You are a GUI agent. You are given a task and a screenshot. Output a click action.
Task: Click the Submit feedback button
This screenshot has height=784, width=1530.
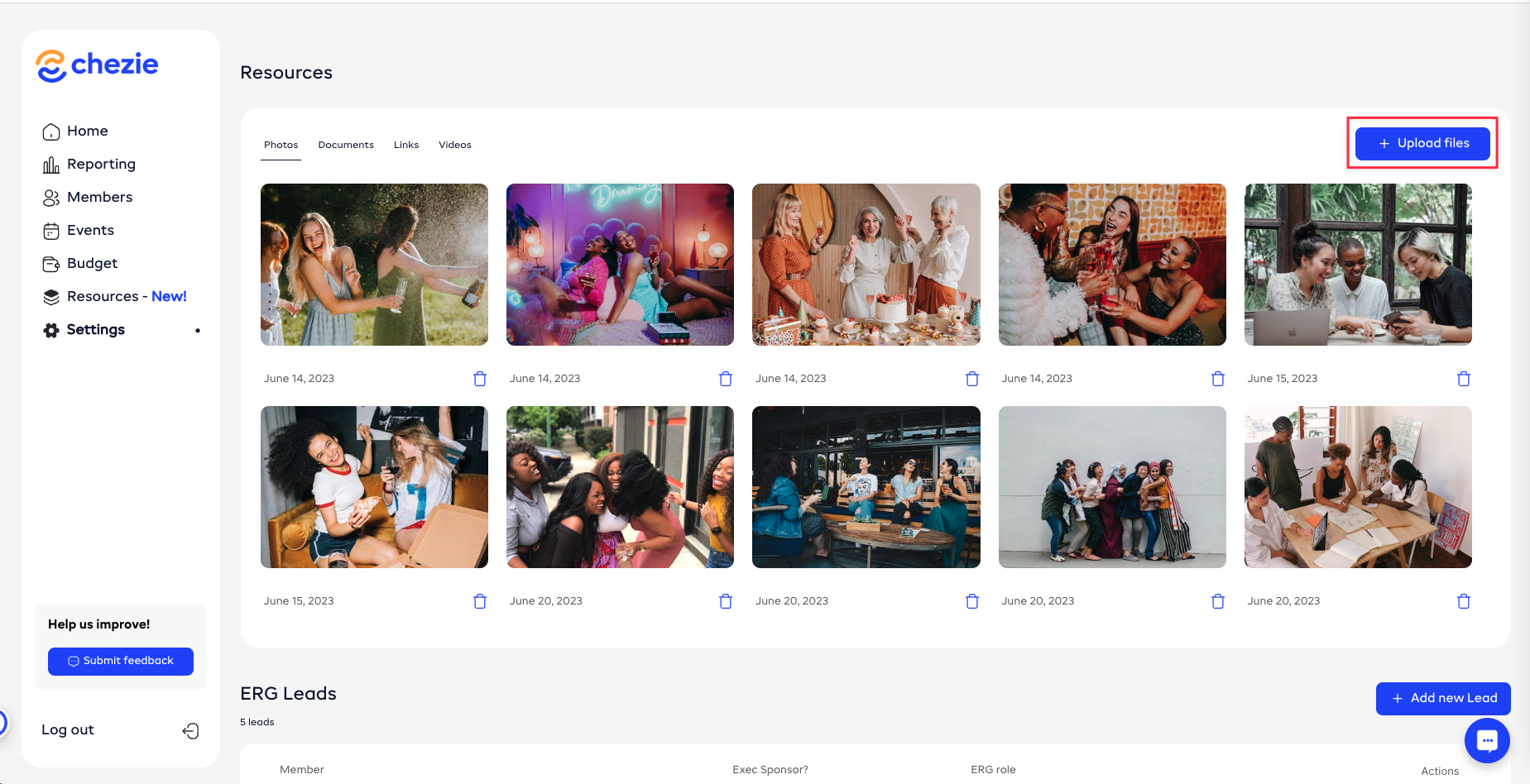pyautogui.click(x=121, y=661)
